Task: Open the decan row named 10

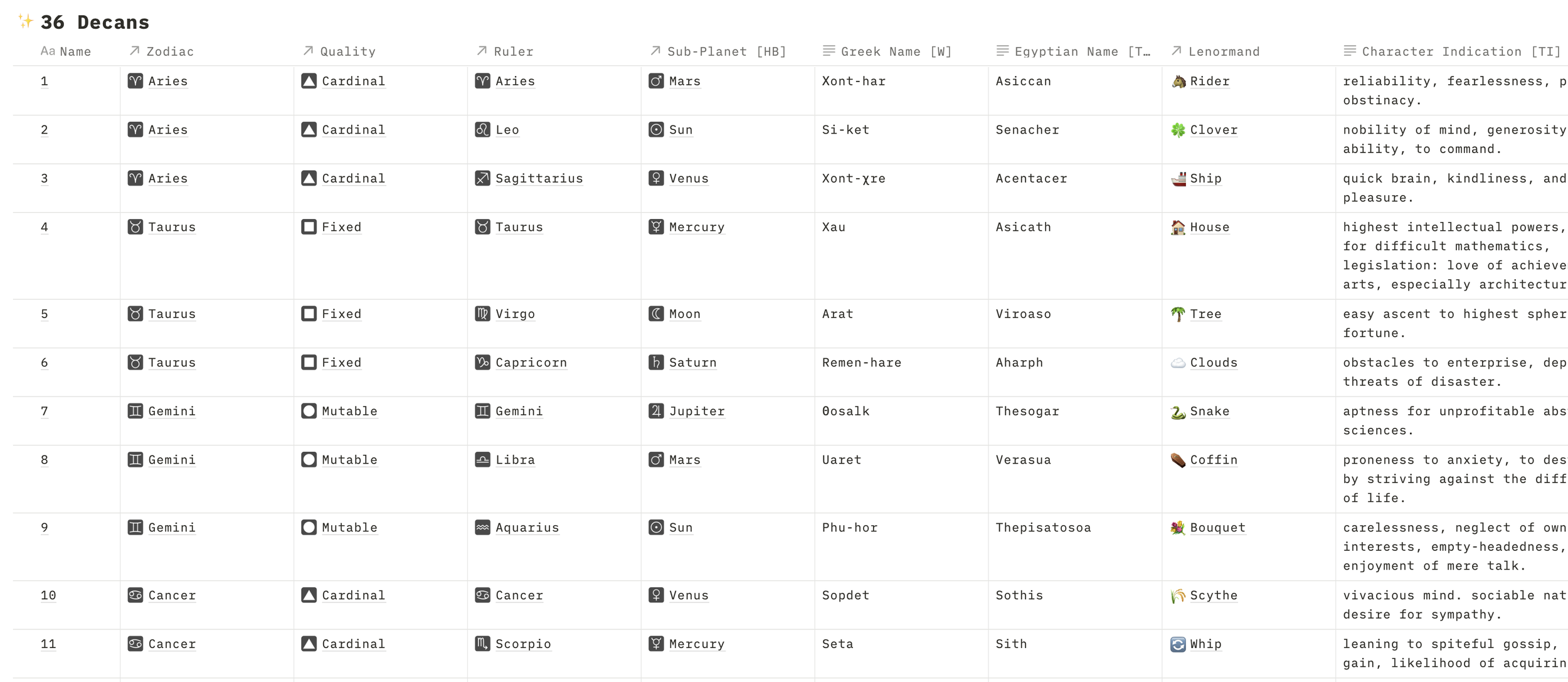Action: point(48,595)
